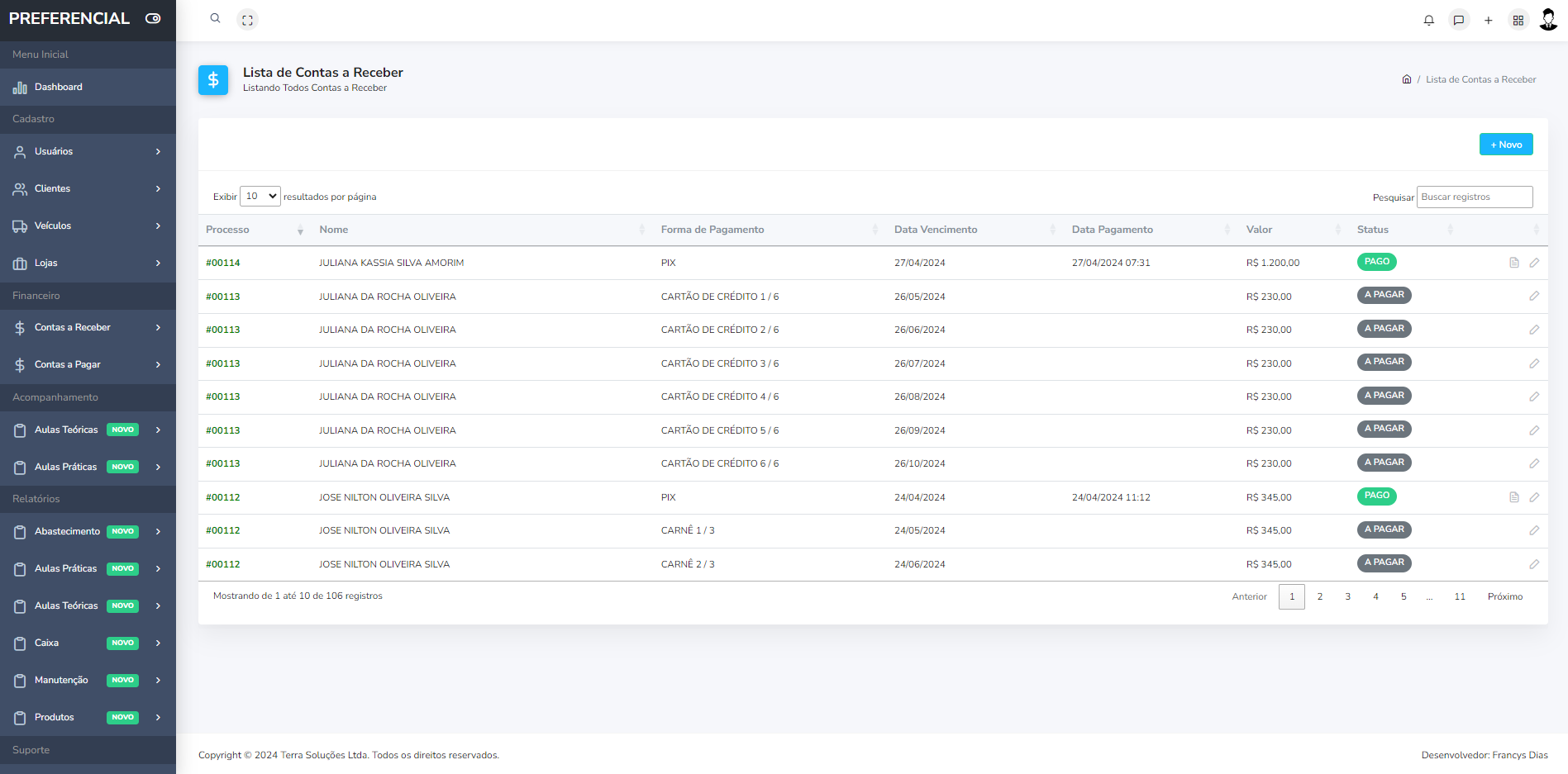Open Lista de Contas a Receber breadcrumb
This screenshot has width=1568, height=774.
[1480, 79]
